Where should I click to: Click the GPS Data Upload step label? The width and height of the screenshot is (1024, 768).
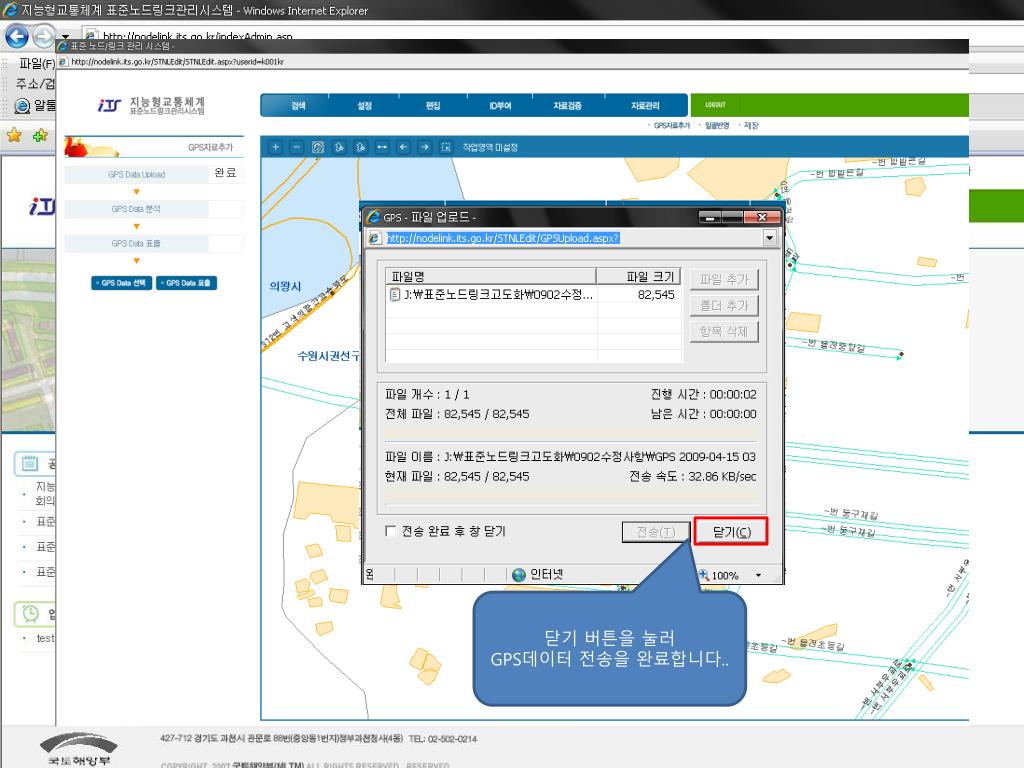coord(136,174)
